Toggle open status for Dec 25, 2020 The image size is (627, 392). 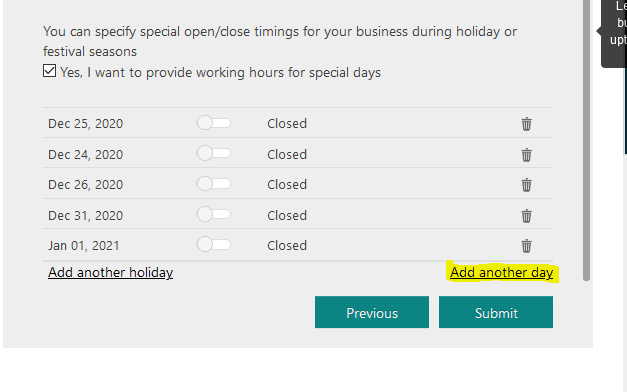[214, 123]
